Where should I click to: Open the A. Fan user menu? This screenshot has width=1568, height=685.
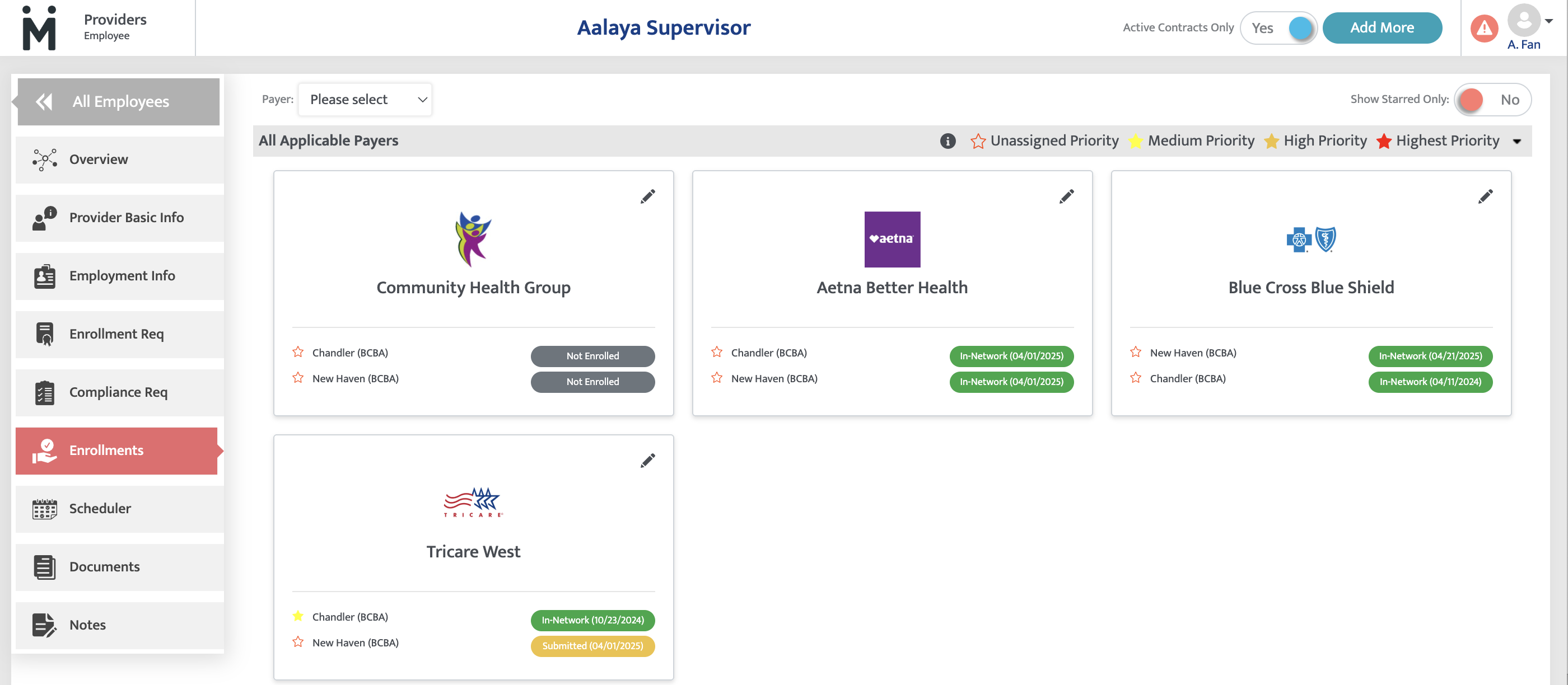[1528, 27]
